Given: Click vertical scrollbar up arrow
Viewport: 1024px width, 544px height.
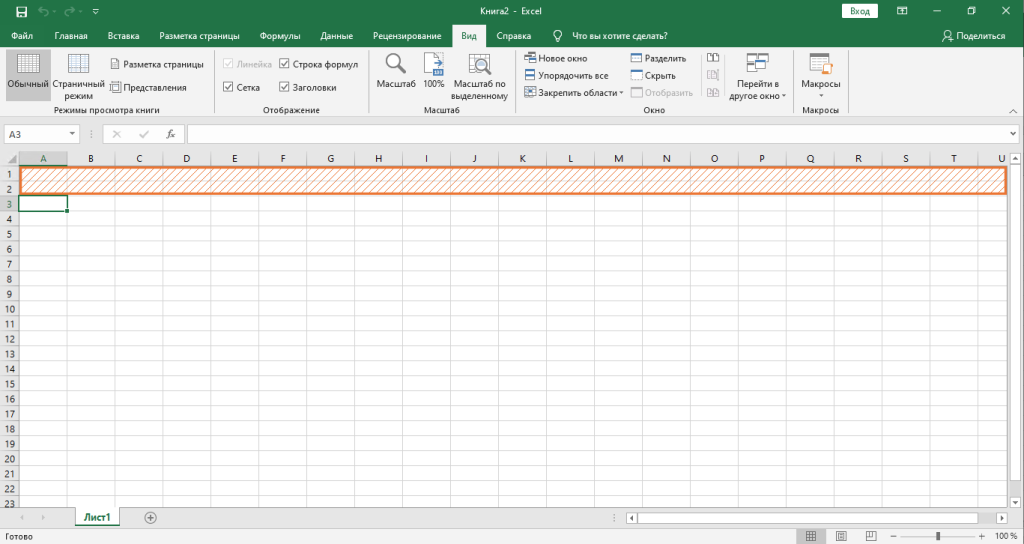Looking at the screenshot, I should point(1016,159).
